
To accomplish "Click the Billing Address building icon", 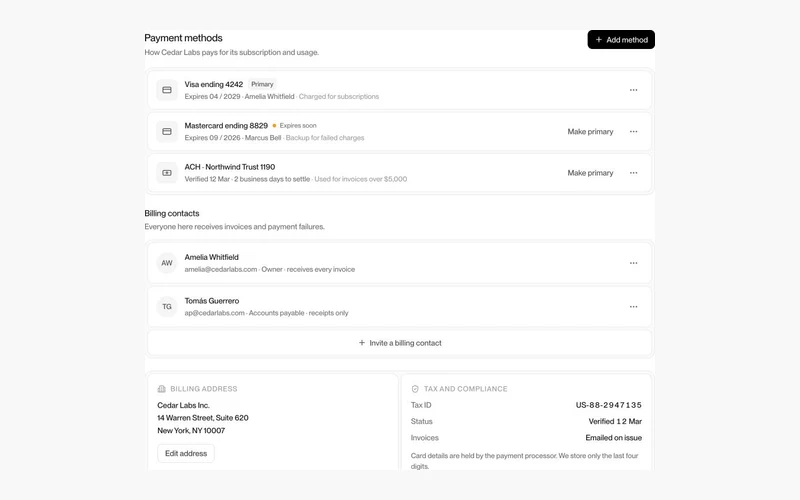I will point(162,389).
